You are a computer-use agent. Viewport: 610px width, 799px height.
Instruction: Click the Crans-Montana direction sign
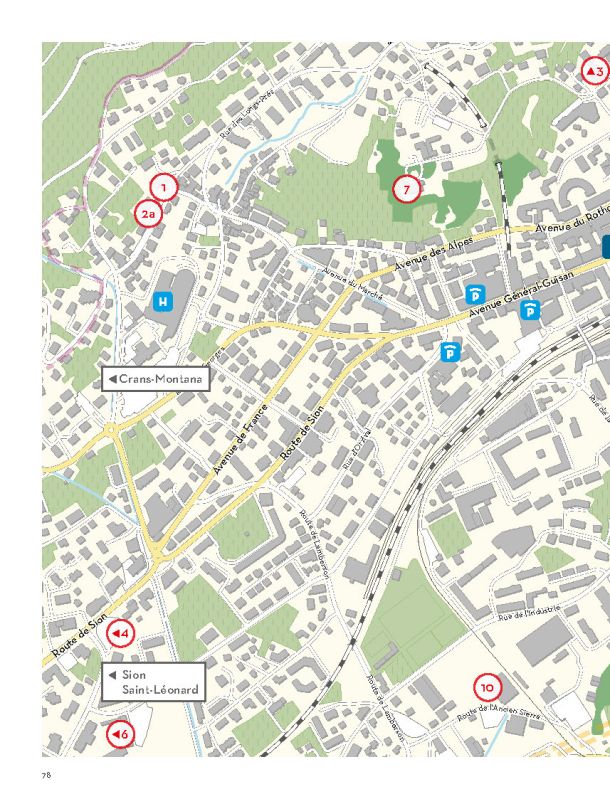[157, 379]
